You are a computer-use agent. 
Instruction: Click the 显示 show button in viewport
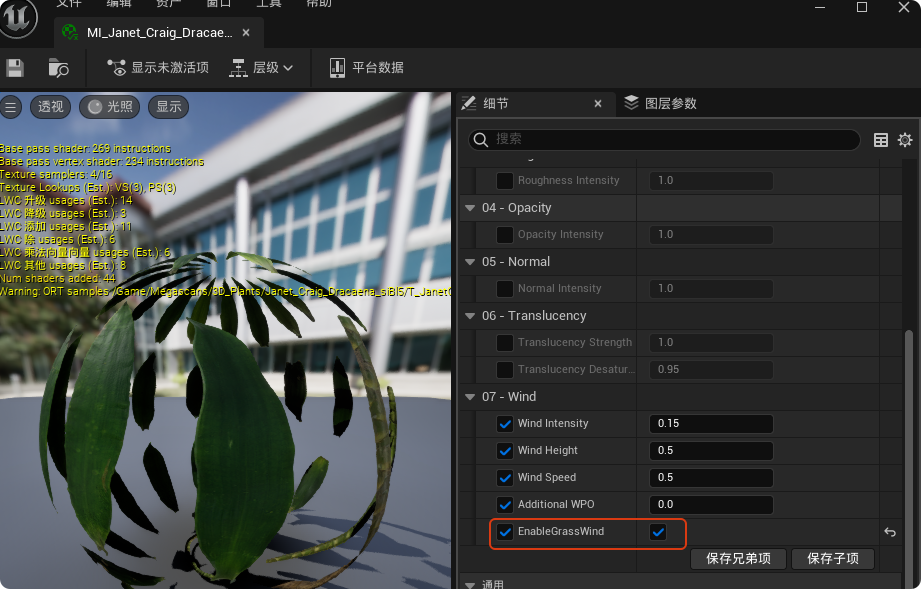point(169,107)
